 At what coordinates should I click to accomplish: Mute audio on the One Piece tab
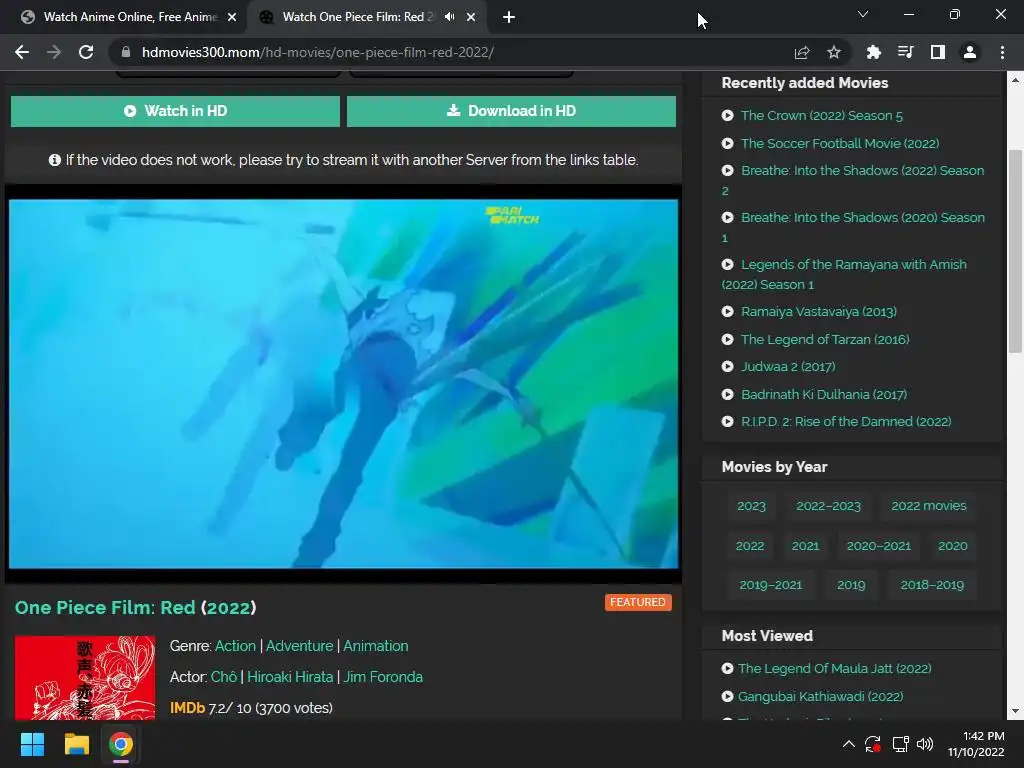coord(450,17)
